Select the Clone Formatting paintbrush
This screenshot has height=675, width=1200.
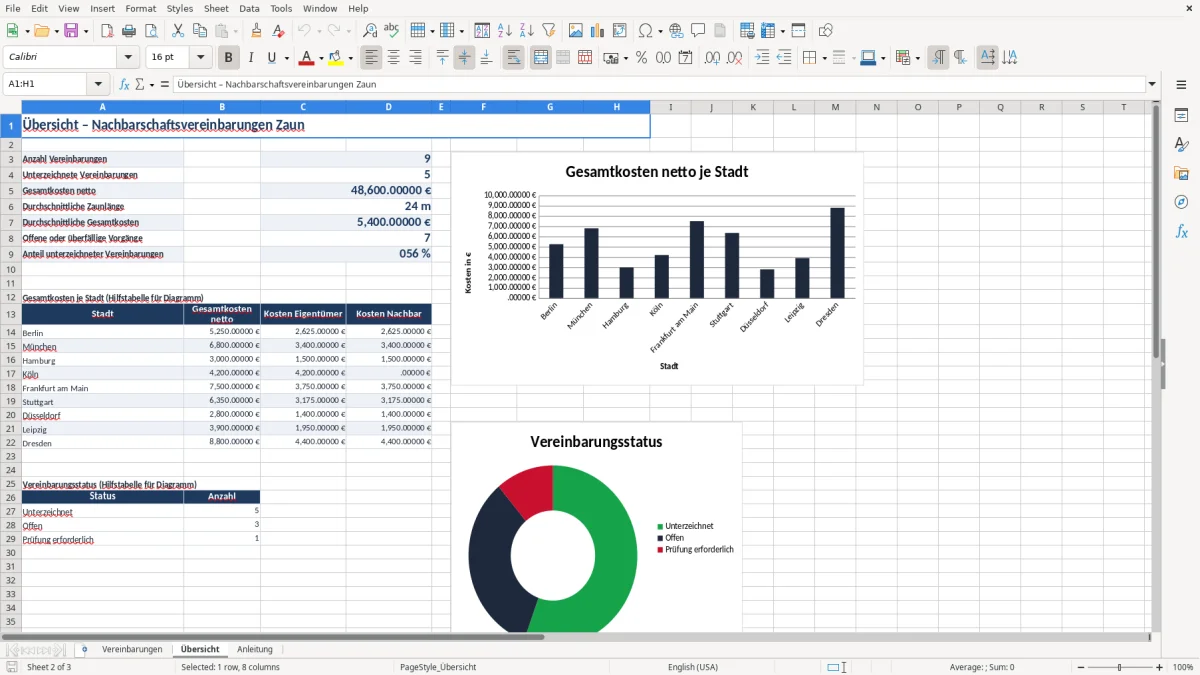click(256, 31)
